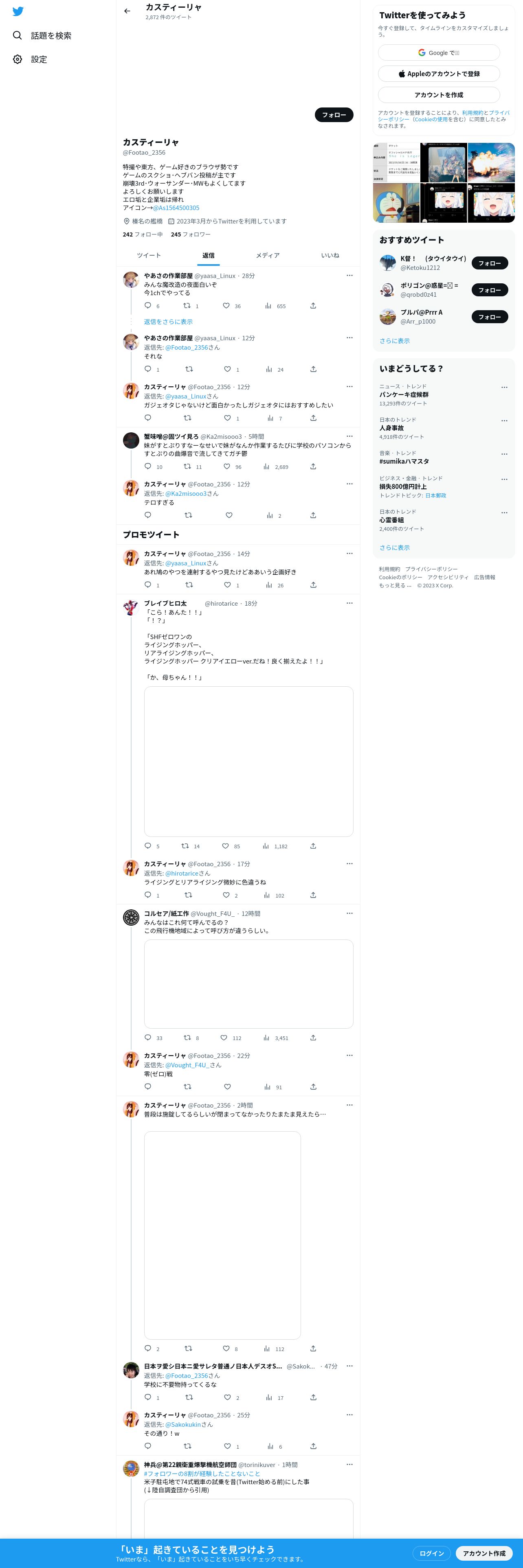
Task: Share the コルセア/紙工作 tweet
Action: click(313, 1038)
